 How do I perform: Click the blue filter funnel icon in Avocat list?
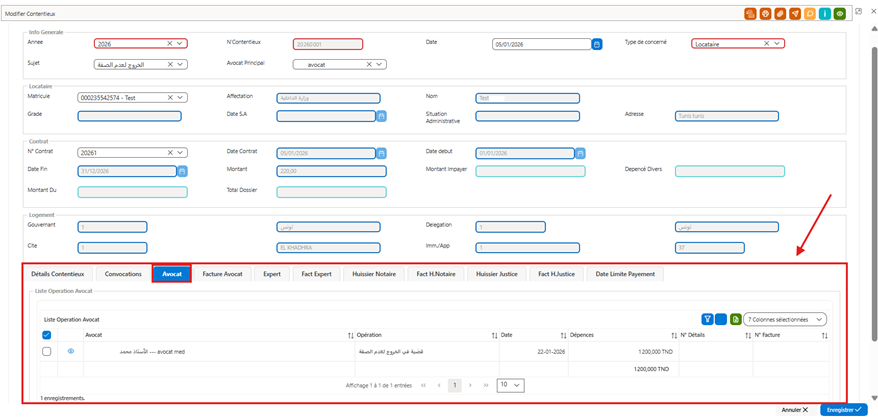(707, 319)
